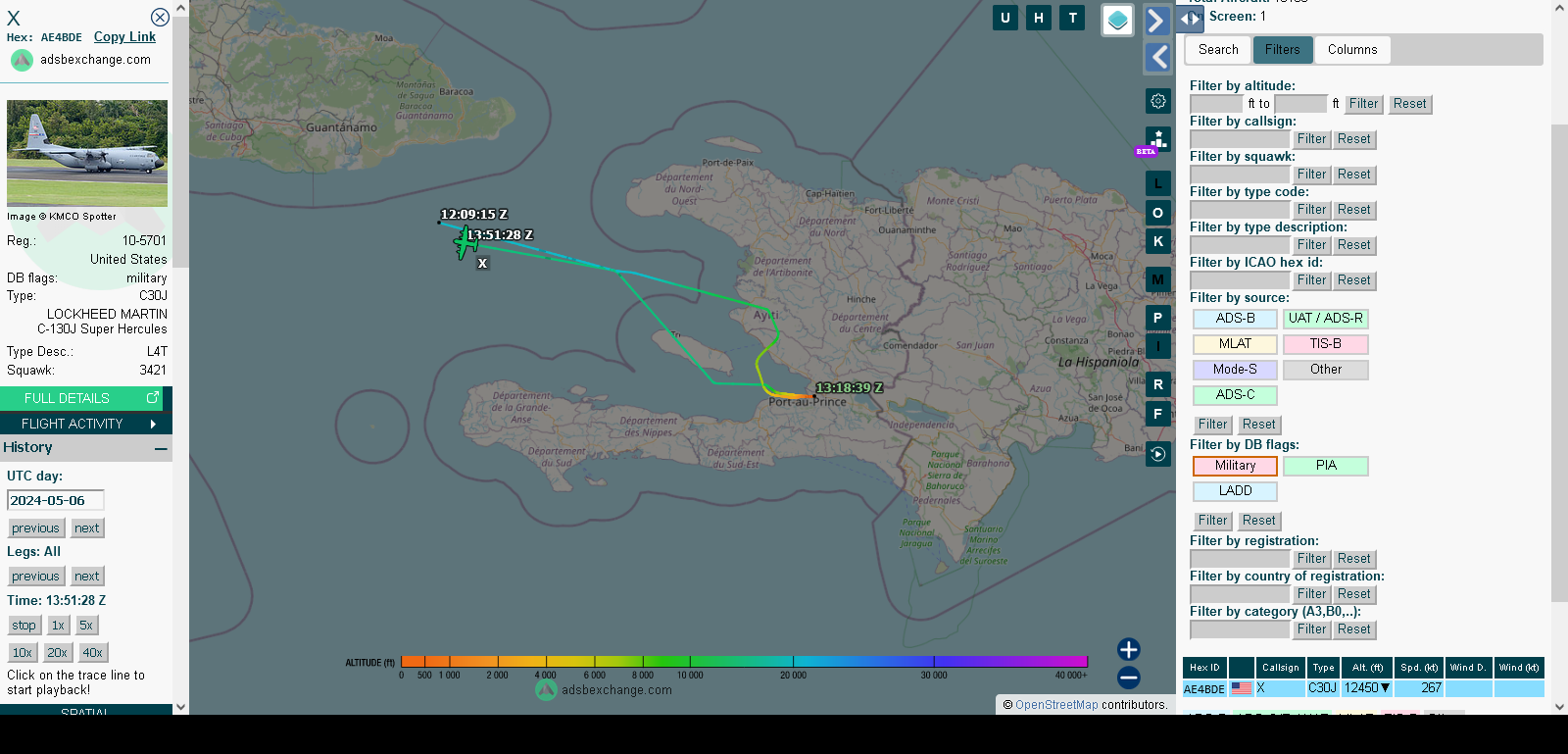Sort table by Callsign column header
1568x754 pixels.
point(1280,668)
